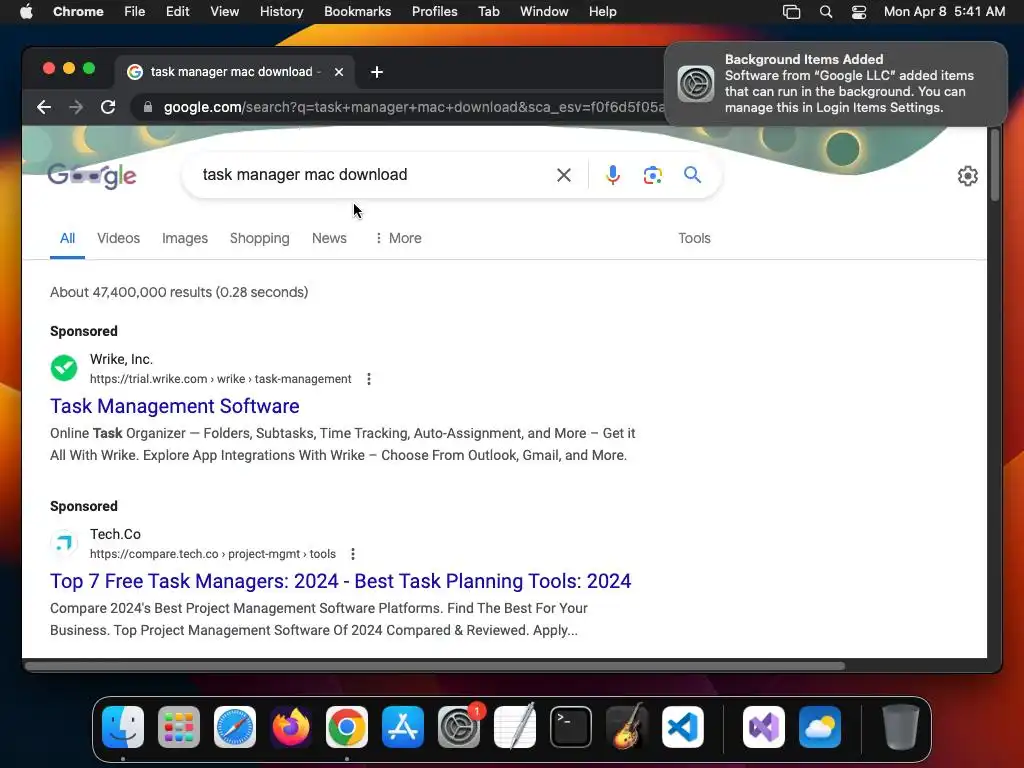Open the Tab menu in menu bar
Screen dimensions: 1024x768
[x=488, y=12]
